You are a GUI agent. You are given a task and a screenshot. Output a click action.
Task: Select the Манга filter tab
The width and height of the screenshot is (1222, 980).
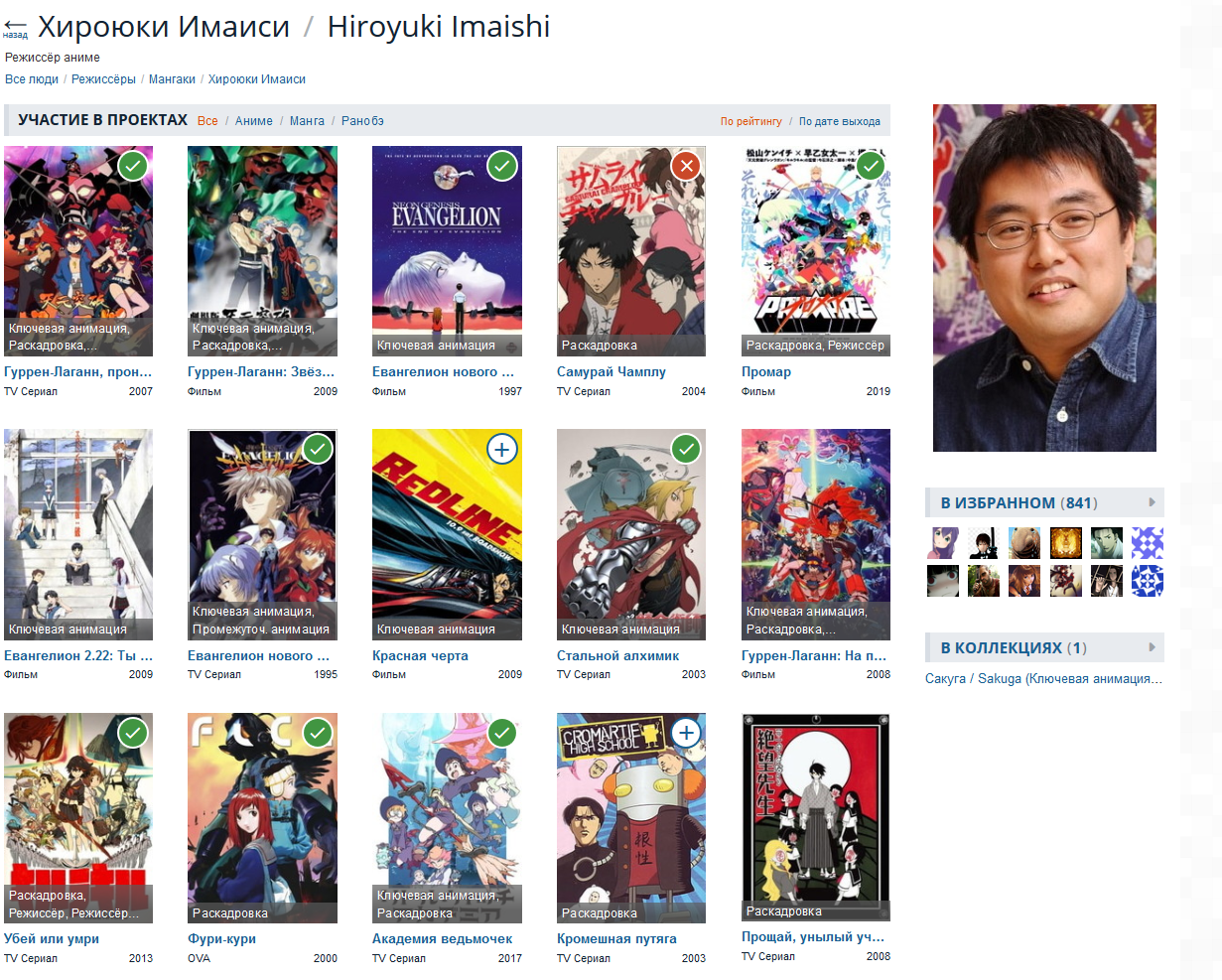[307, 121]
